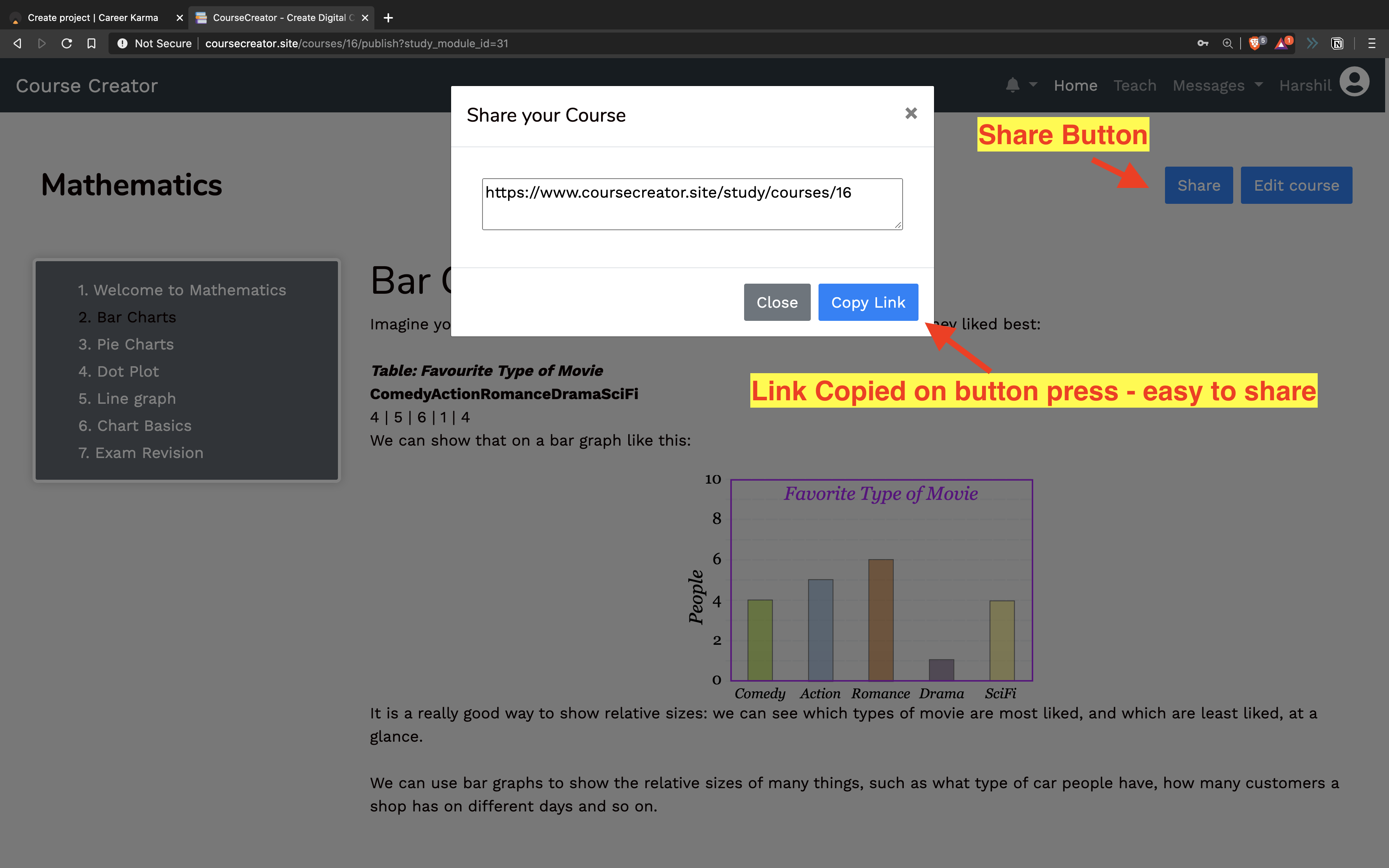The width and height of the screenshot is (1389, 868).
Task: Bookmark the page with bookmark icon
Action: 91,44
